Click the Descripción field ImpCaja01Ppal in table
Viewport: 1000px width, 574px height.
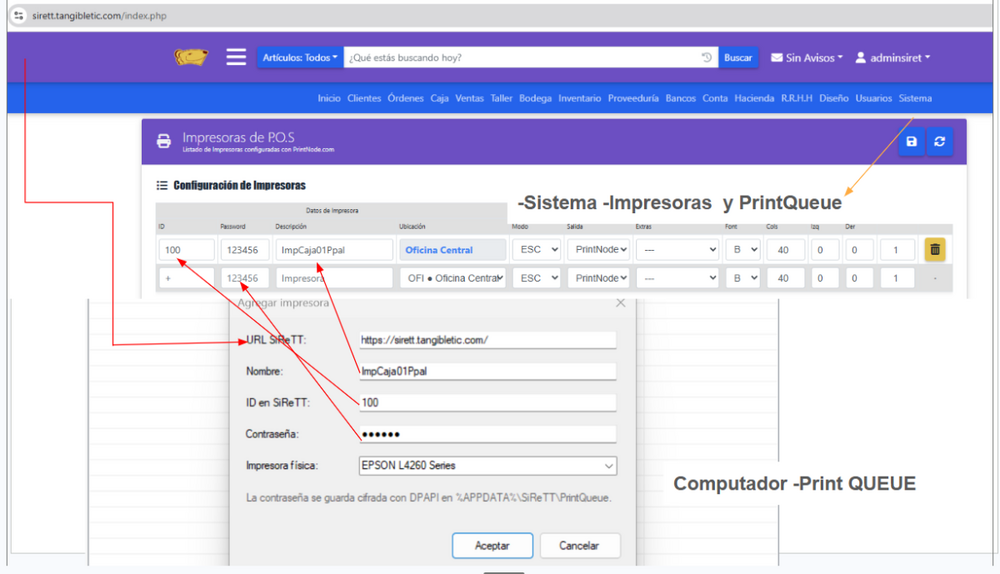pos(334,249)
